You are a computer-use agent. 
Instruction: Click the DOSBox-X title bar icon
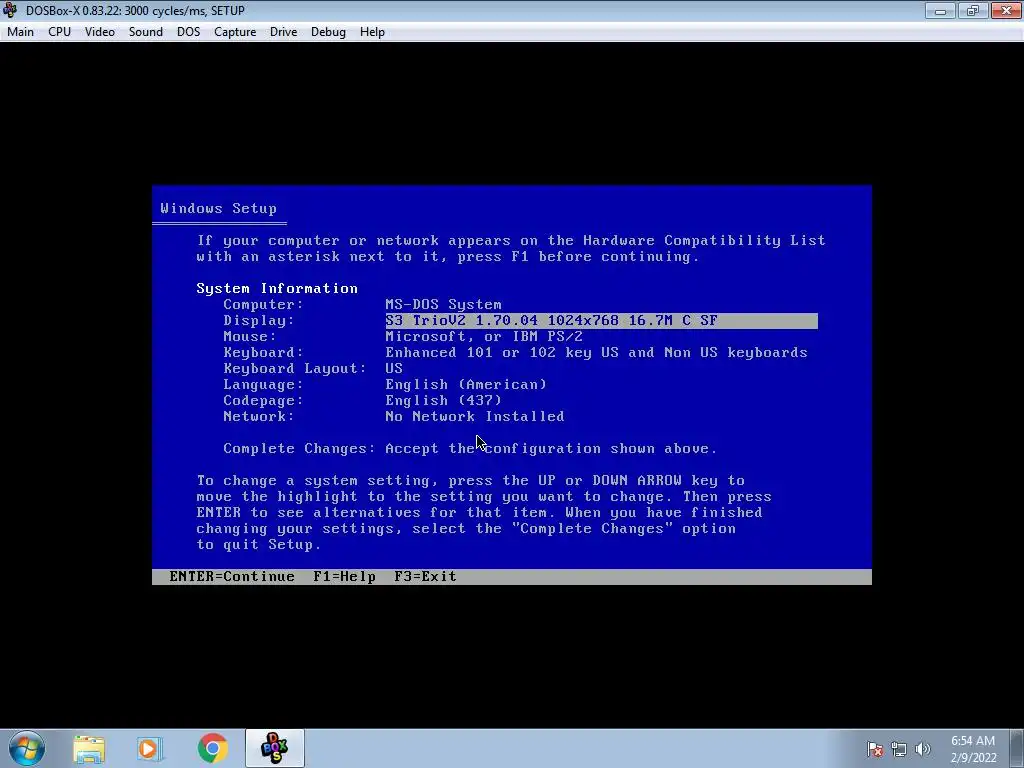(x=10, y=10)
